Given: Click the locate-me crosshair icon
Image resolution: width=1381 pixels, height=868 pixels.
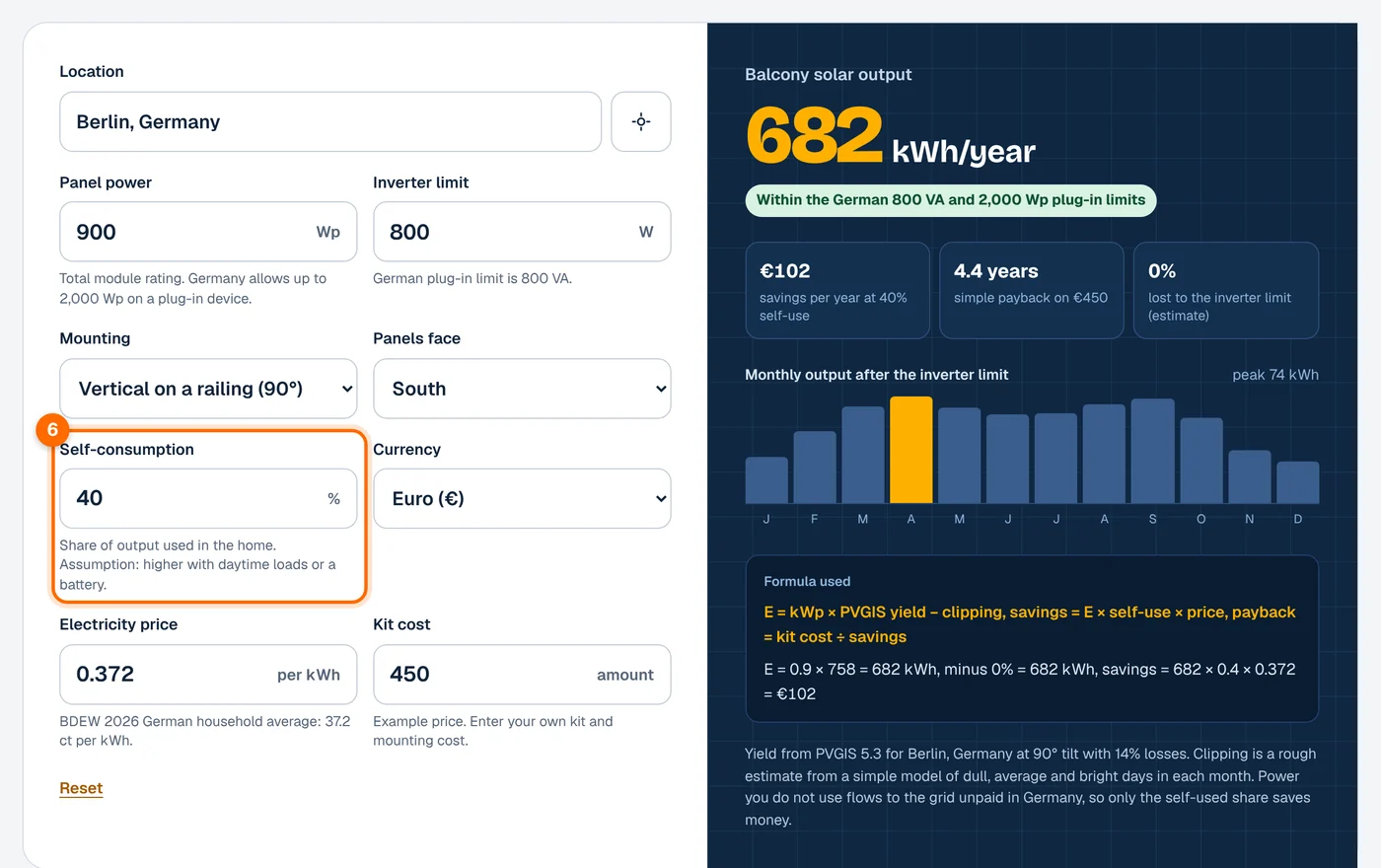Looking at the screenshot, I should pos(641,122).
